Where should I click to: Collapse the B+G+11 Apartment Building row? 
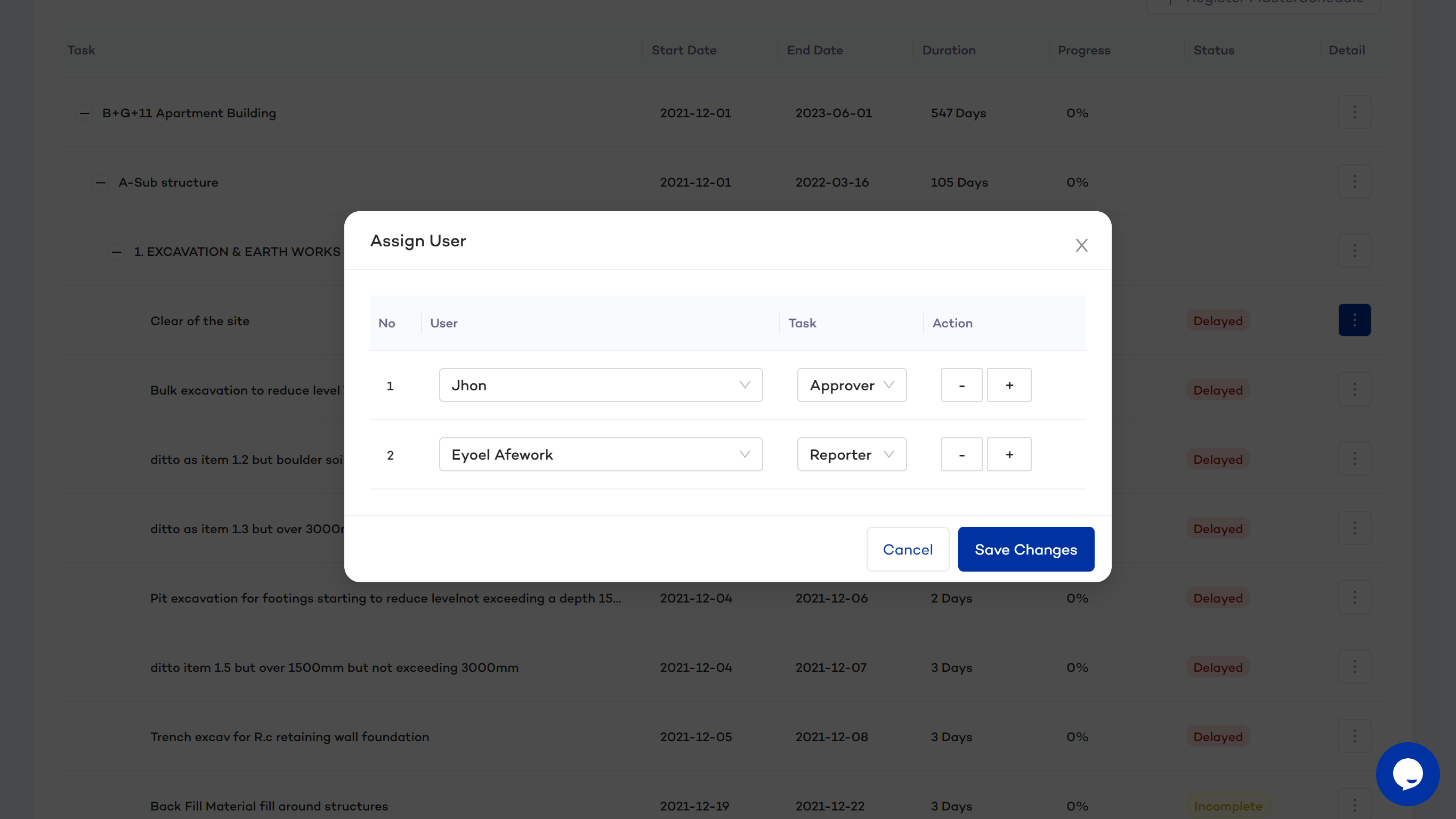click(84, 113)
